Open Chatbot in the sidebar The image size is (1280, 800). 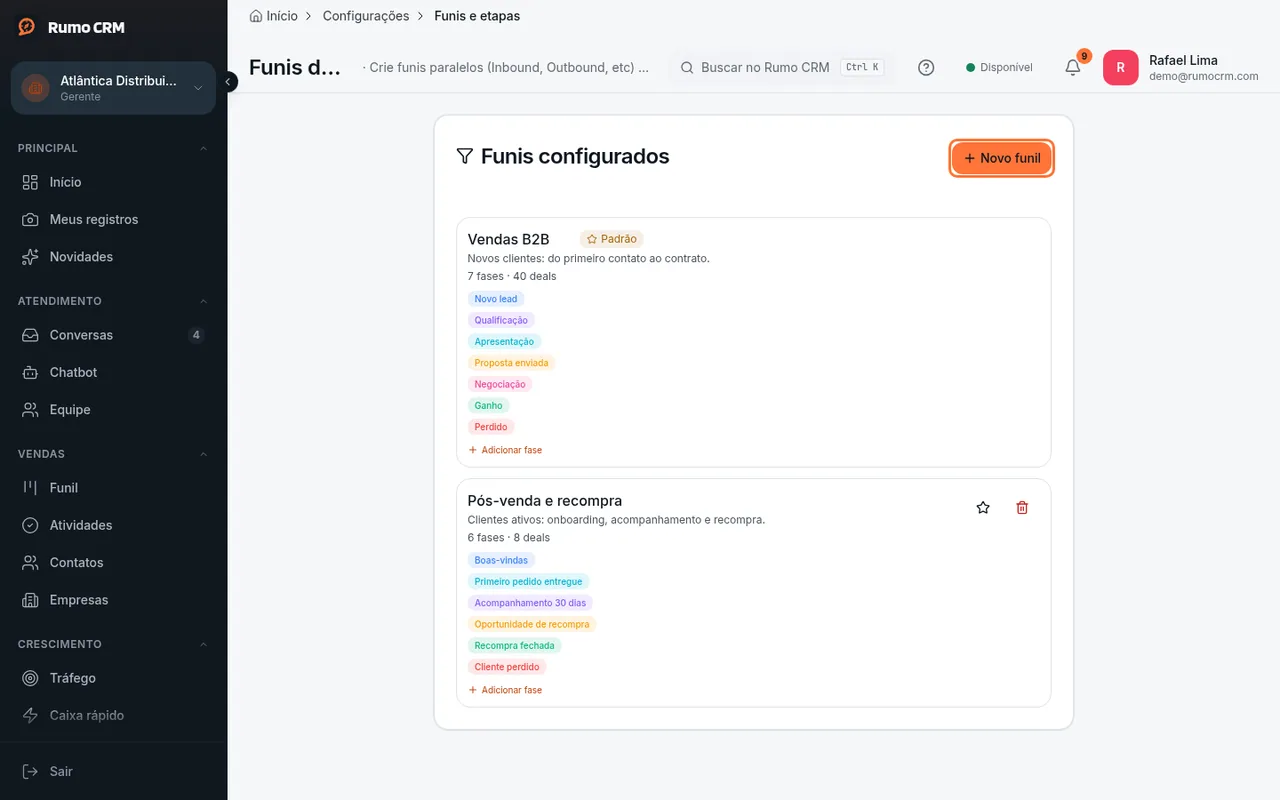(114, 372)
